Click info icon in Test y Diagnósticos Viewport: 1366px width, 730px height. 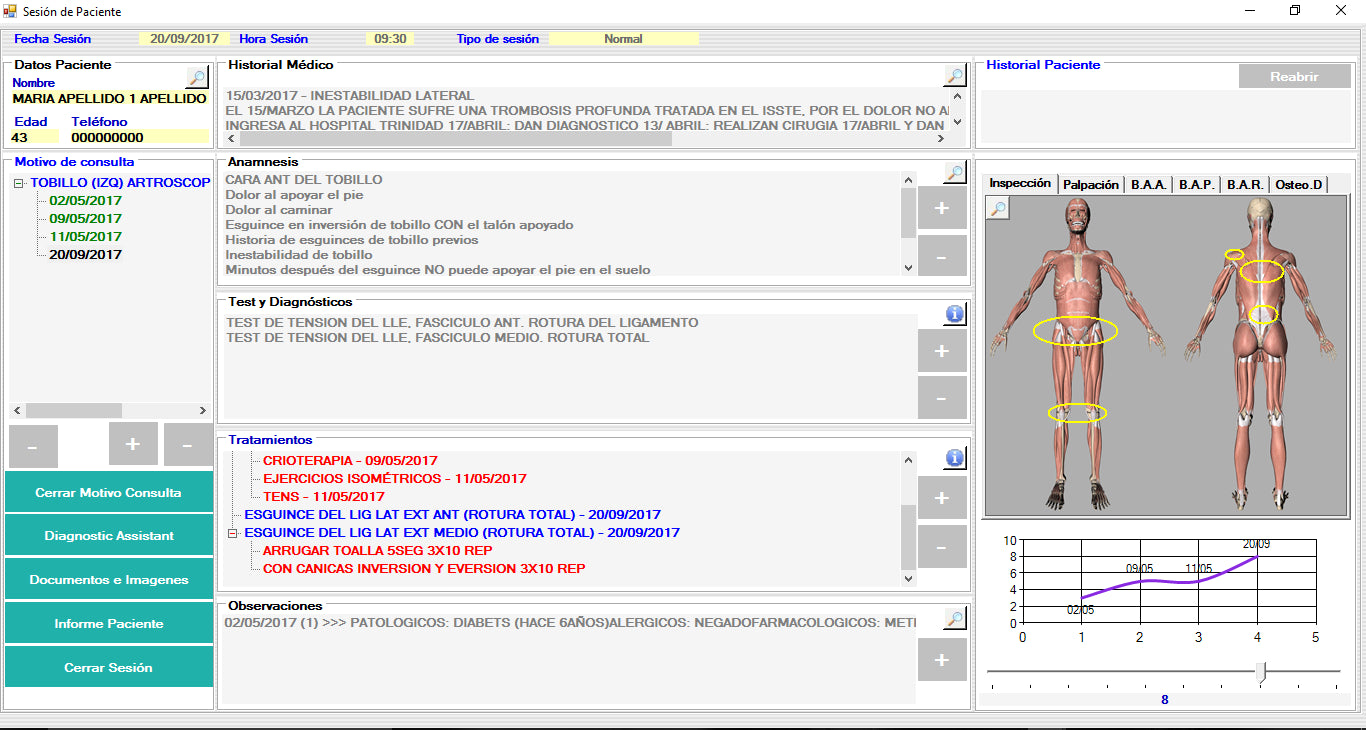click(x=955, y=314)
